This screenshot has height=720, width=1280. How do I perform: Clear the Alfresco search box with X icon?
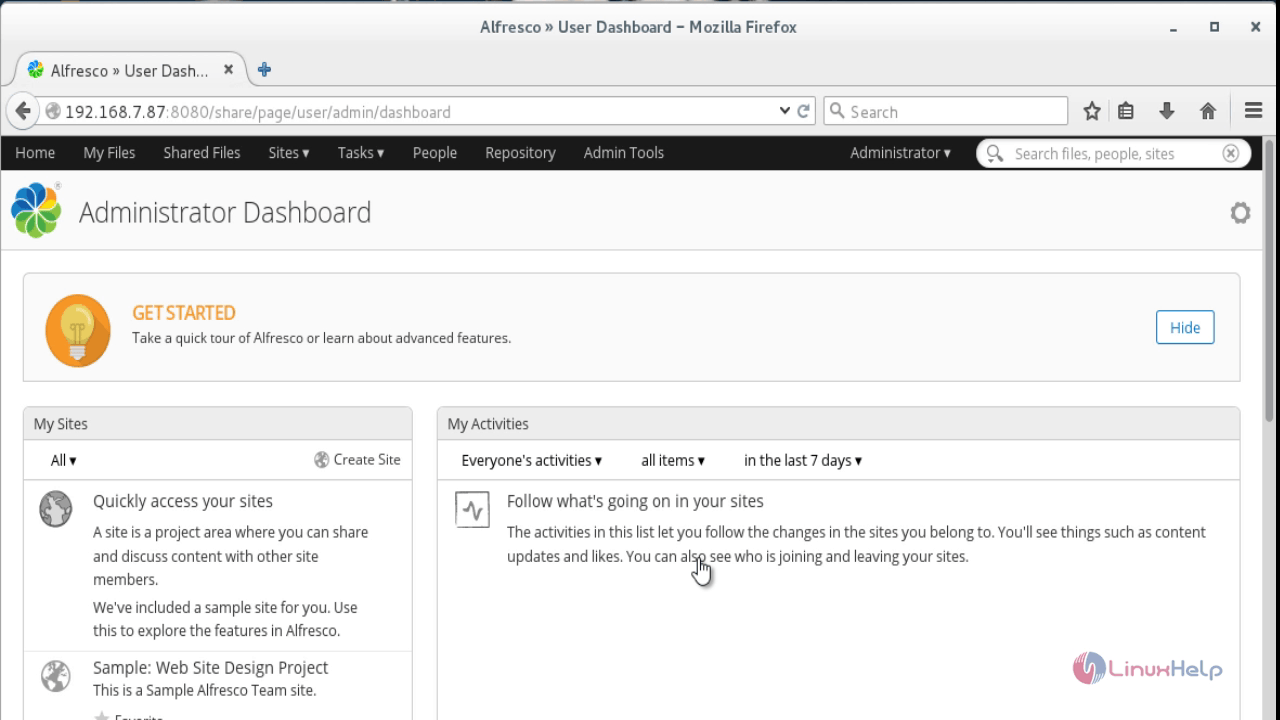coord(1231,153)
